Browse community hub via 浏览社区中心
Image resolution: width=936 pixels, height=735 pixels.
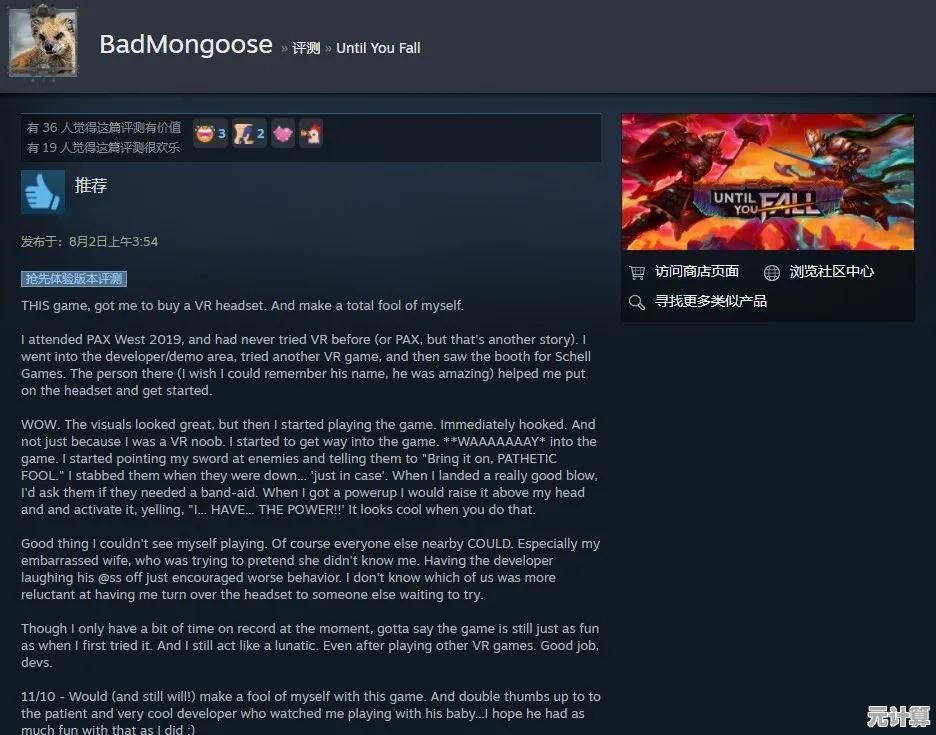[832, 272]
